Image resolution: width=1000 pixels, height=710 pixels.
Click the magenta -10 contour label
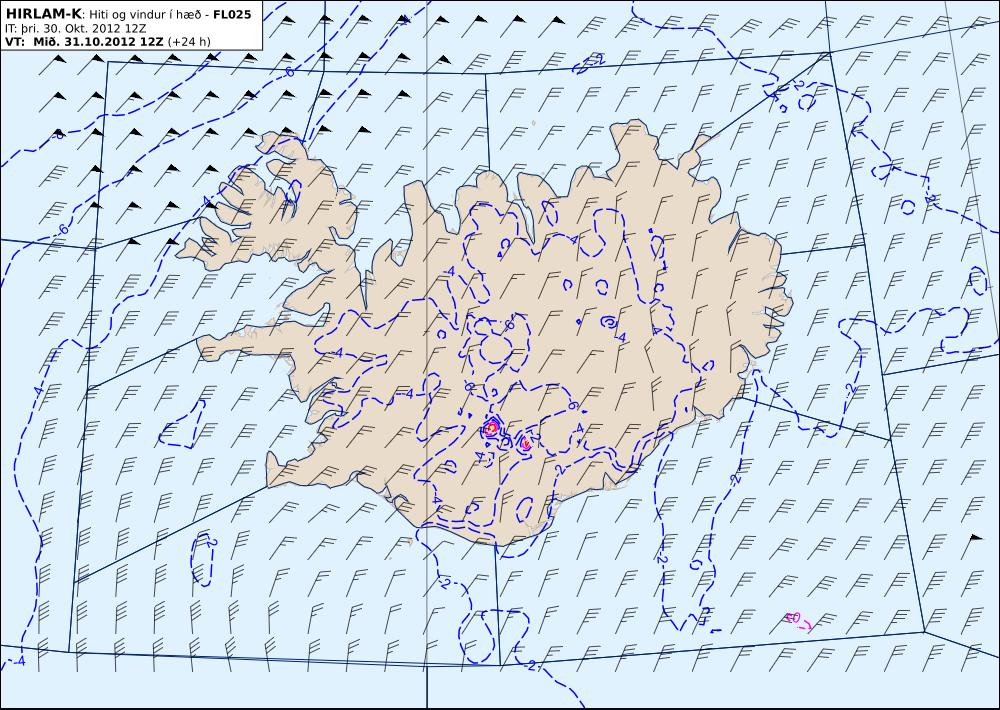793,618
